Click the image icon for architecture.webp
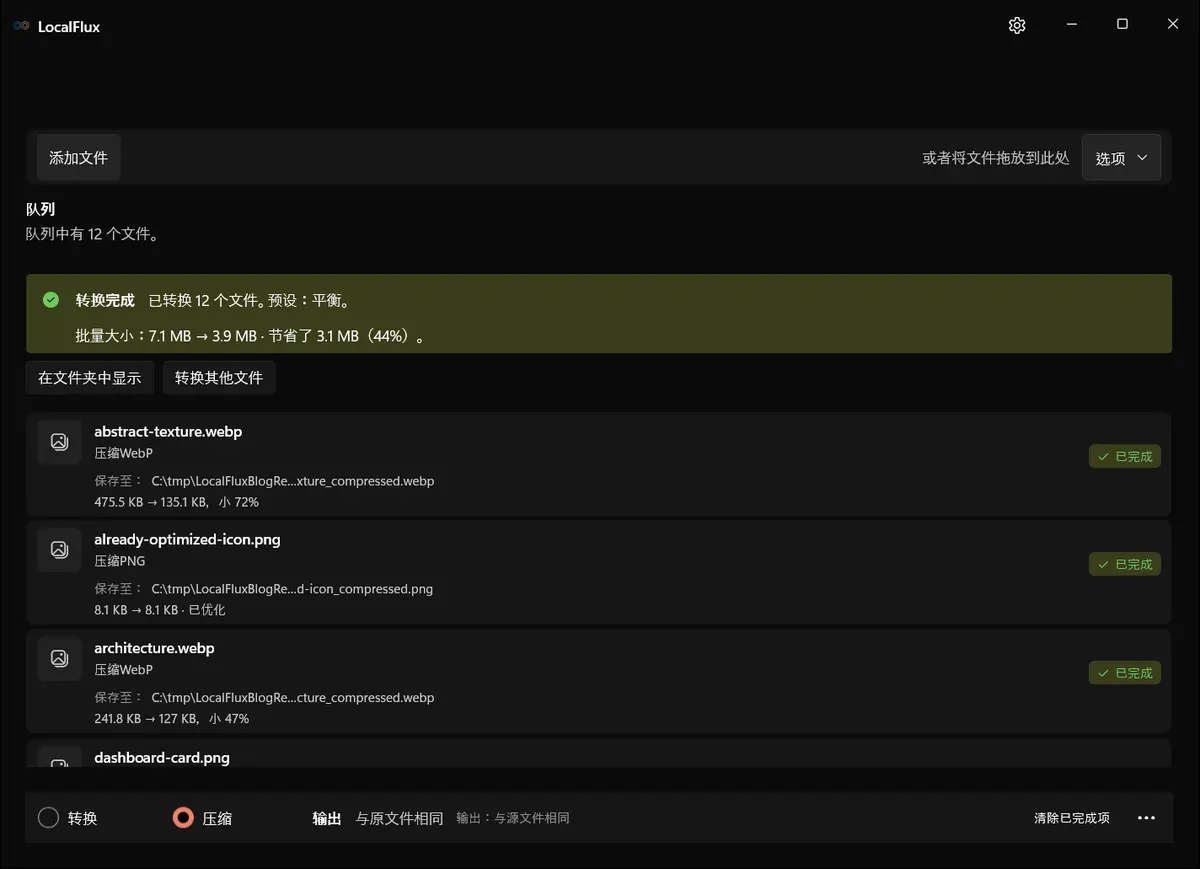 [59, 658]
